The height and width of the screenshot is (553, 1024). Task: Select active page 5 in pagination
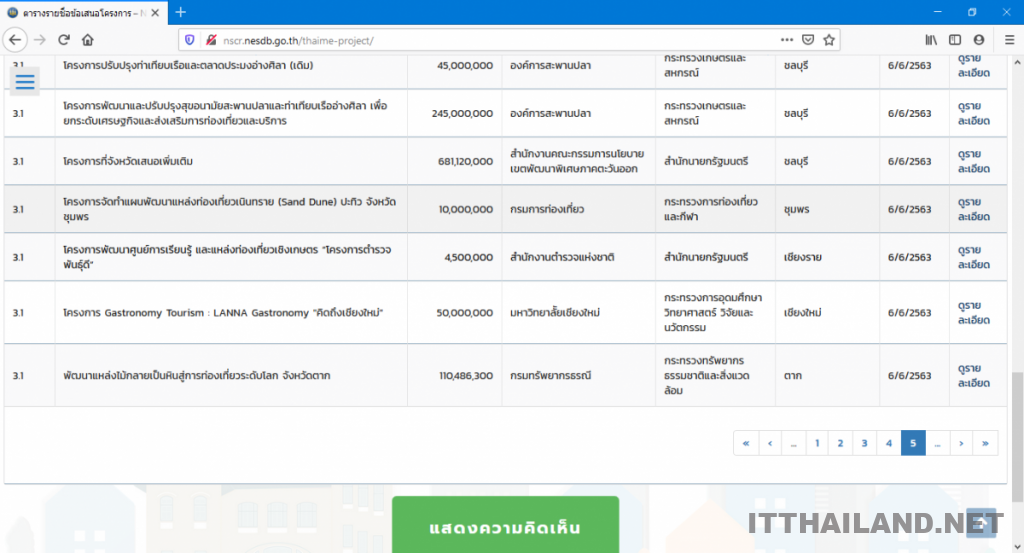click(913, 443)
